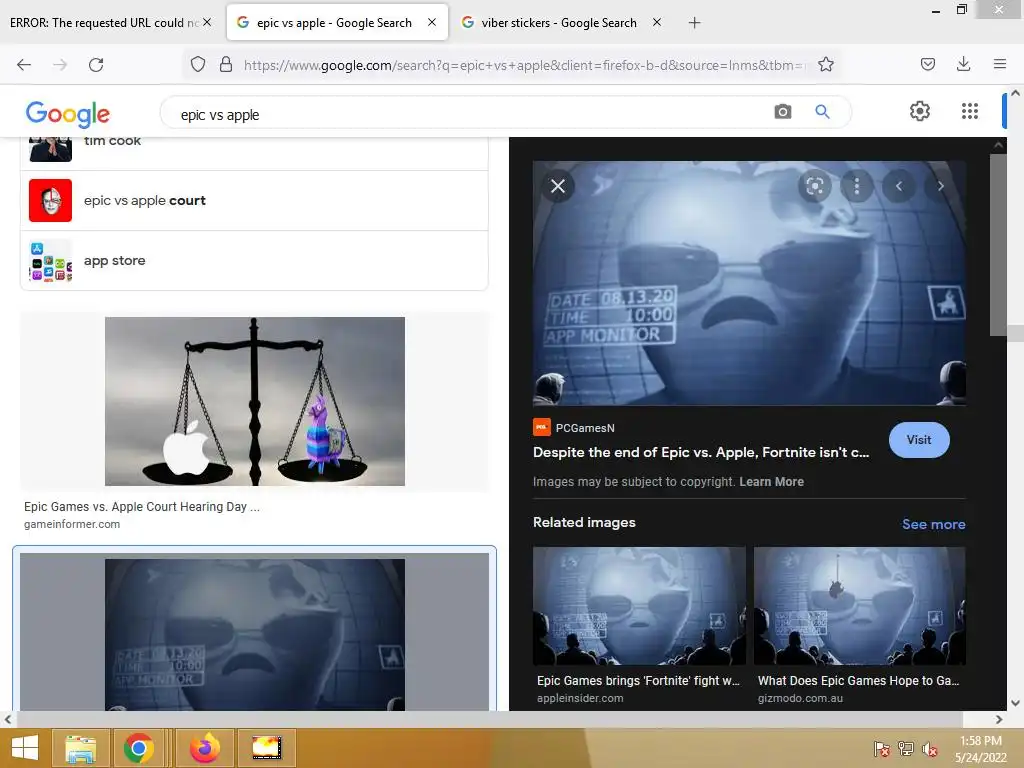1024x768 pixels.
Task: Open Windows Start menu
Action: click(24, 748)
